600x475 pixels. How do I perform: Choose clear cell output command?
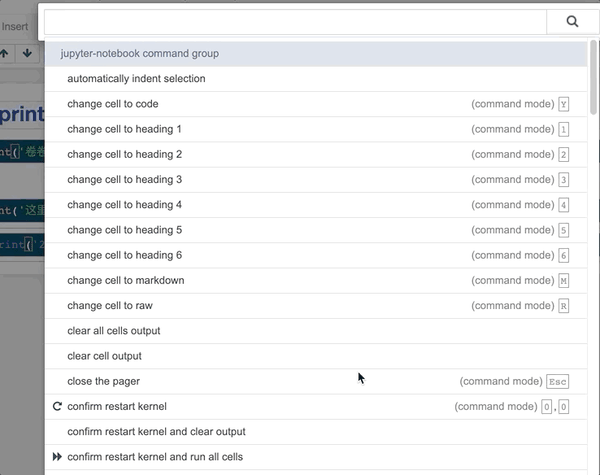click(x=105, y=356)
